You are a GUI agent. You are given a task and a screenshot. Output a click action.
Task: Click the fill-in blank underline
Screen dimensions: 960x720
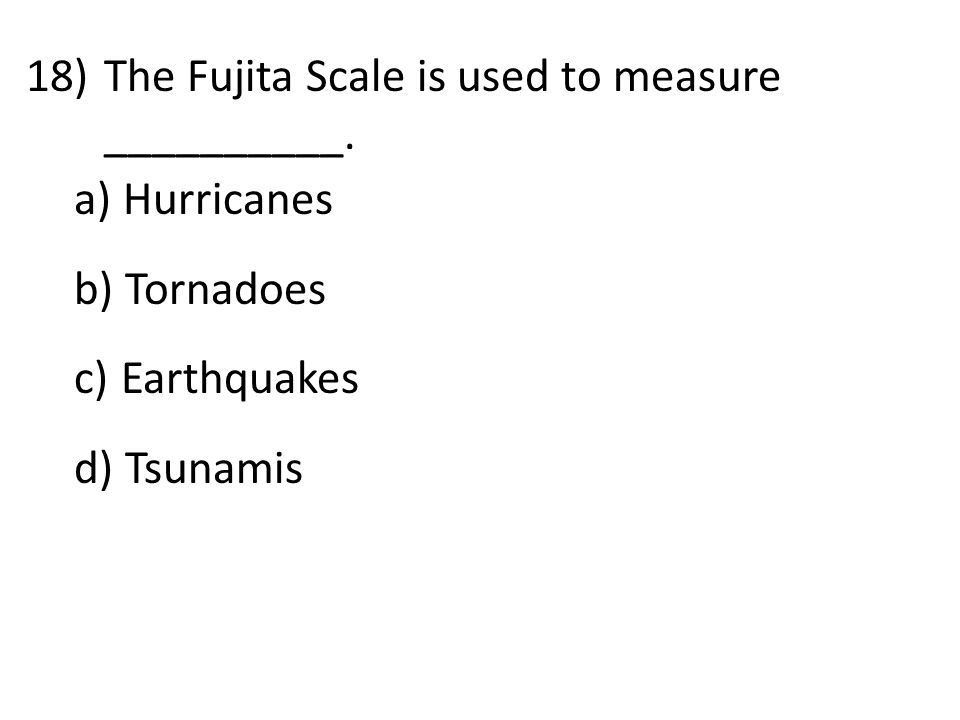click(x=223, y=156)
